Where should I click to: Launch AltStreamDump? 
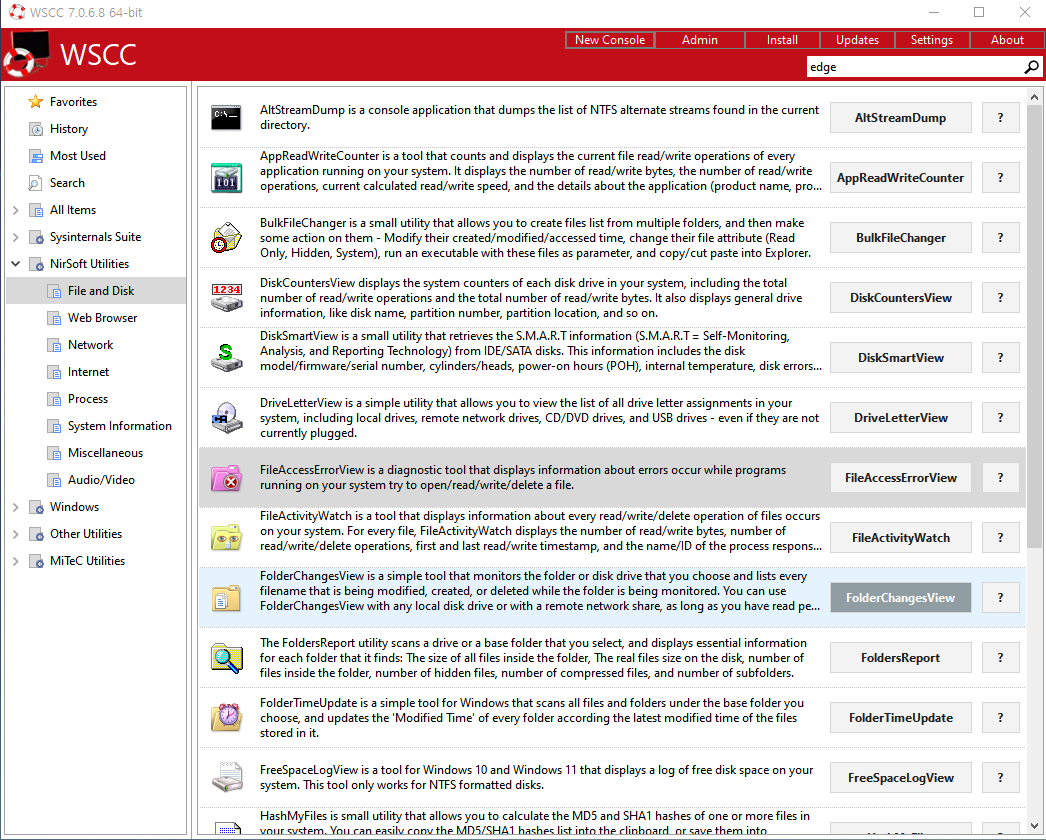901,117
